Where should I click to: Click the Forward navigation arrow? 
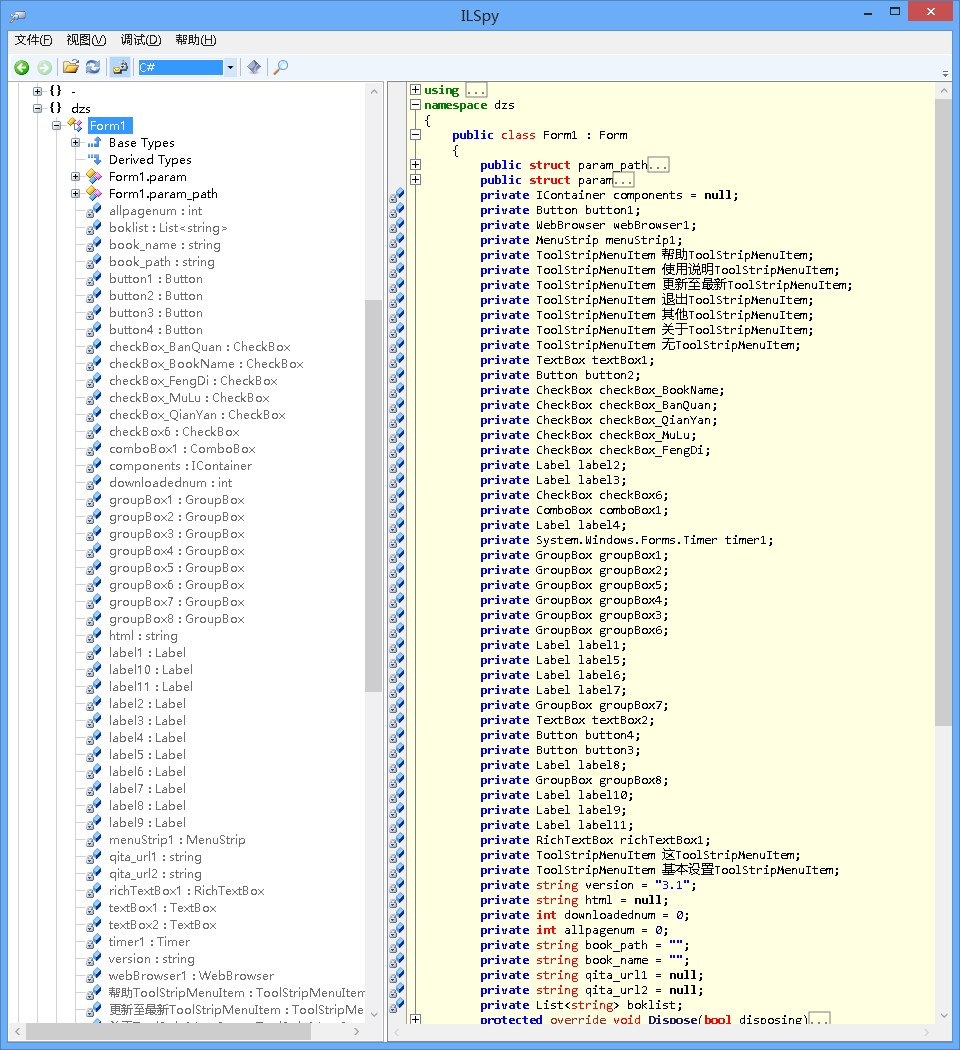coord(44,67)
